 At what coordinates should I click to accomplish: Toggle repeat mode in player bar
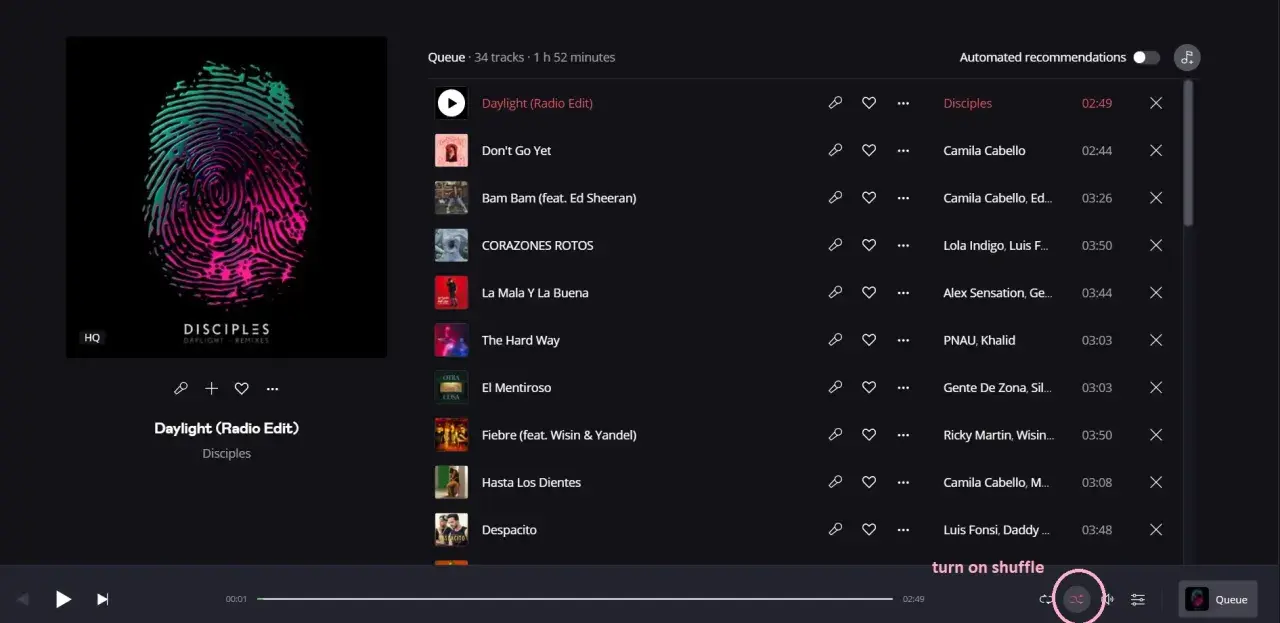1045,599
